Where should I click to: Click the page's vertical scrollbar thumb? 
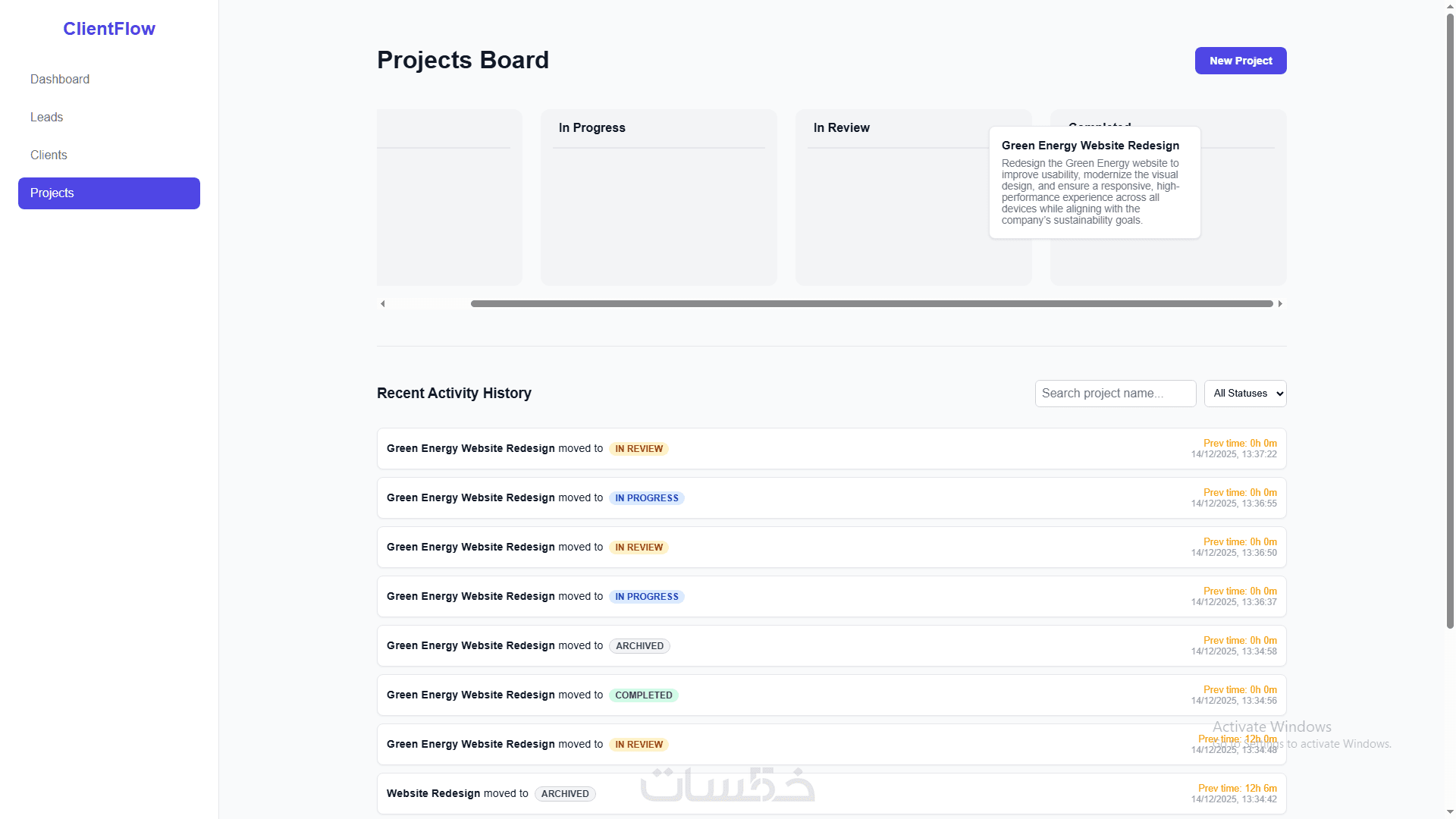pyautogui.click(x=1450, y=318)
